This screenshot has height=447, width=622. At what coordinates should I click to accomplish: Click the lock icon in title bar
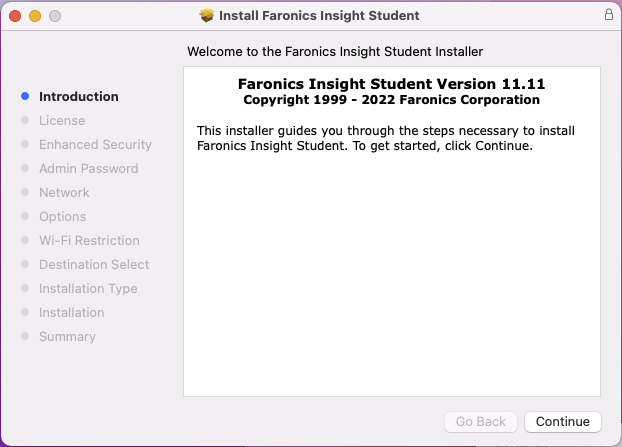(x=609, y=15)
